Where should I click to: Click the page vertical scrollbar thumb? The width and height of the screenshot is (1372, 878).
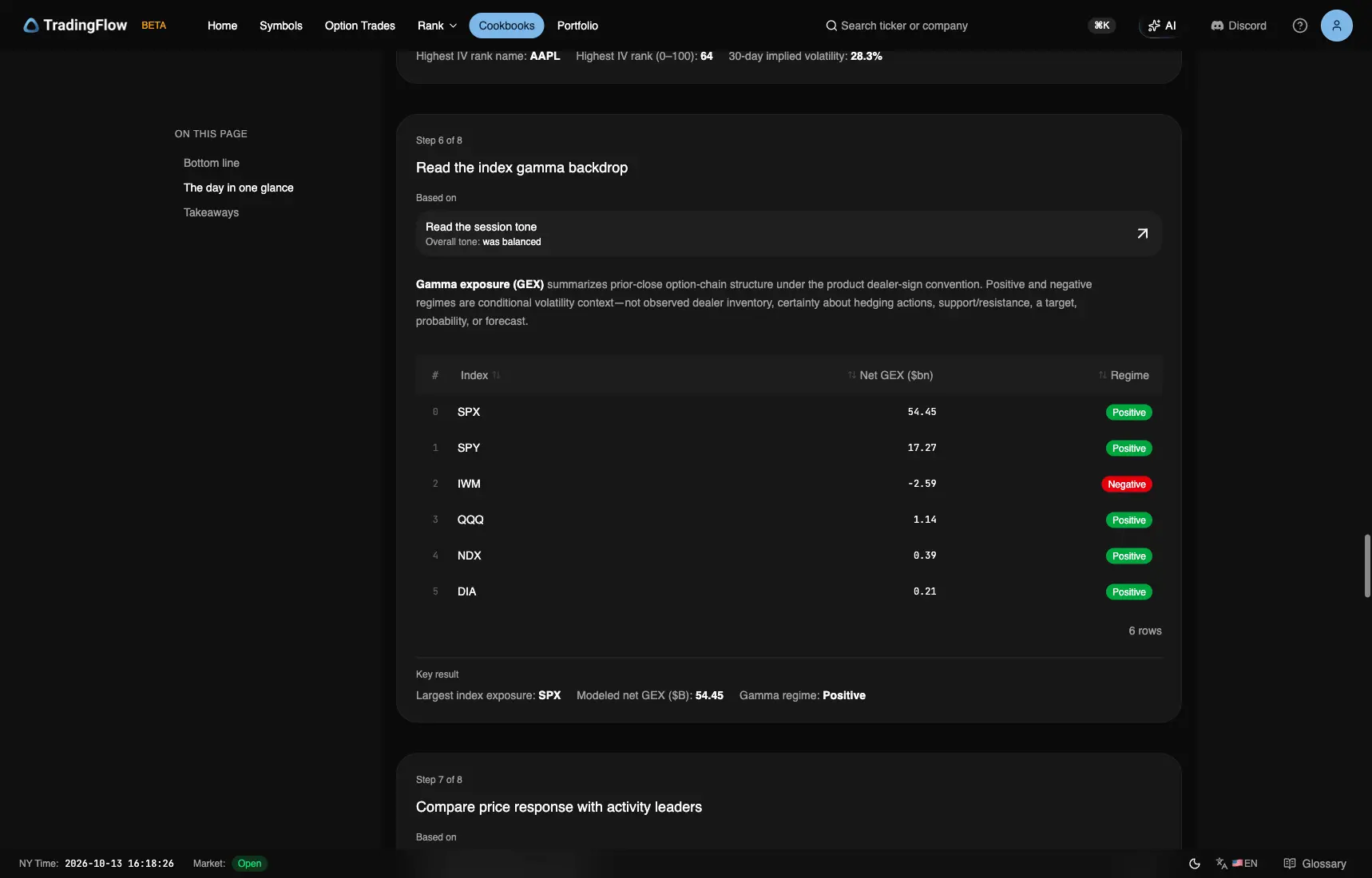1366,566
